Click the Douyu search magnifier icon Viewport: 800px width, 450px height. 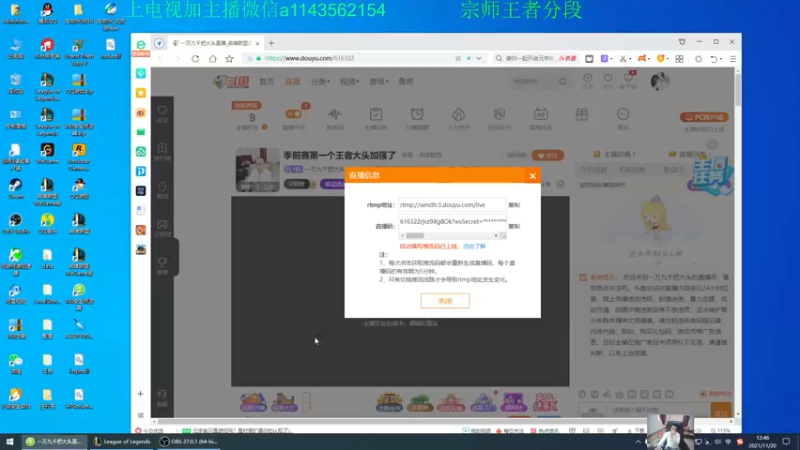562,82
